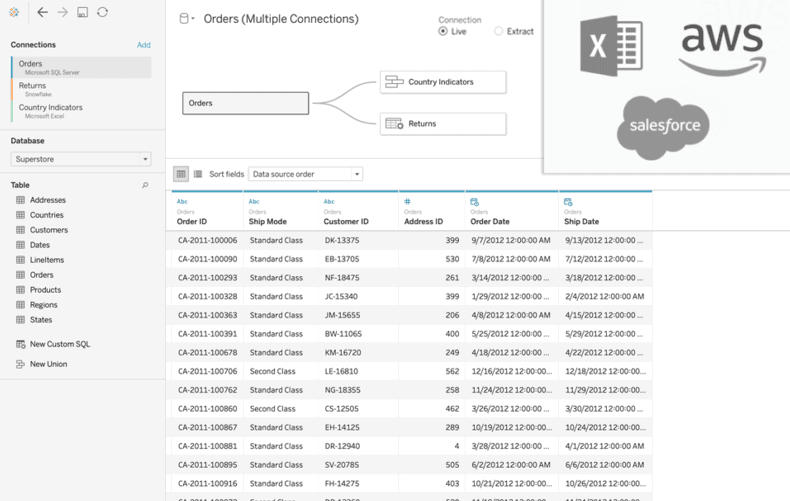Click the Order ID Abc type icon
Screen dimensions: 790x501
point(182,201)
